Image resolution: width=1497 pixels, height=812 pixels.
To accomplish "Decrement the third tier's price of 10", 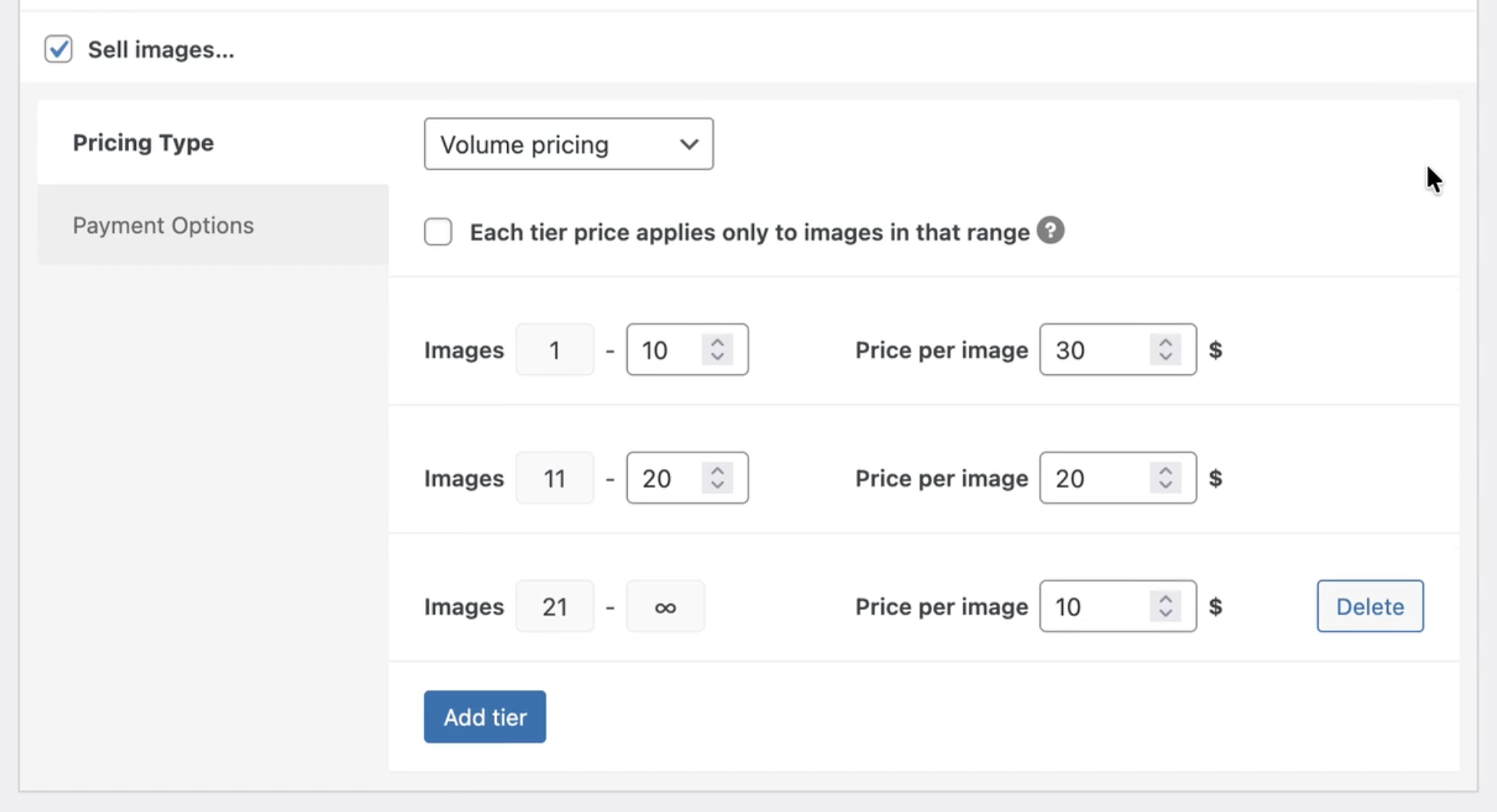I will tap(1164, 615).
